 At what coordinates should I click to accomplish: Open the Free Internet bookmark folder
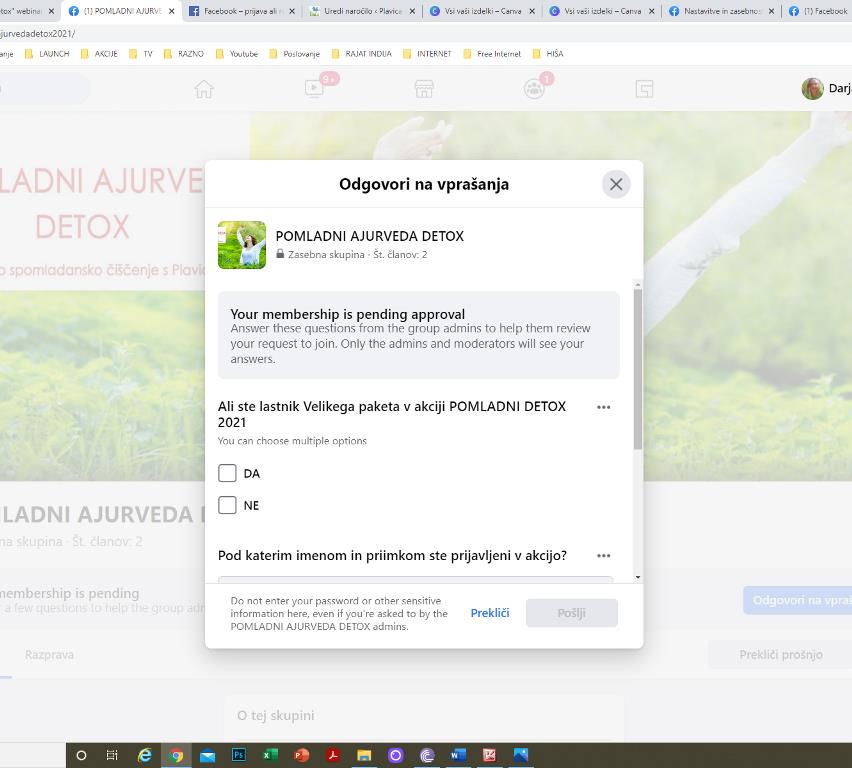[x=492, y=54]
